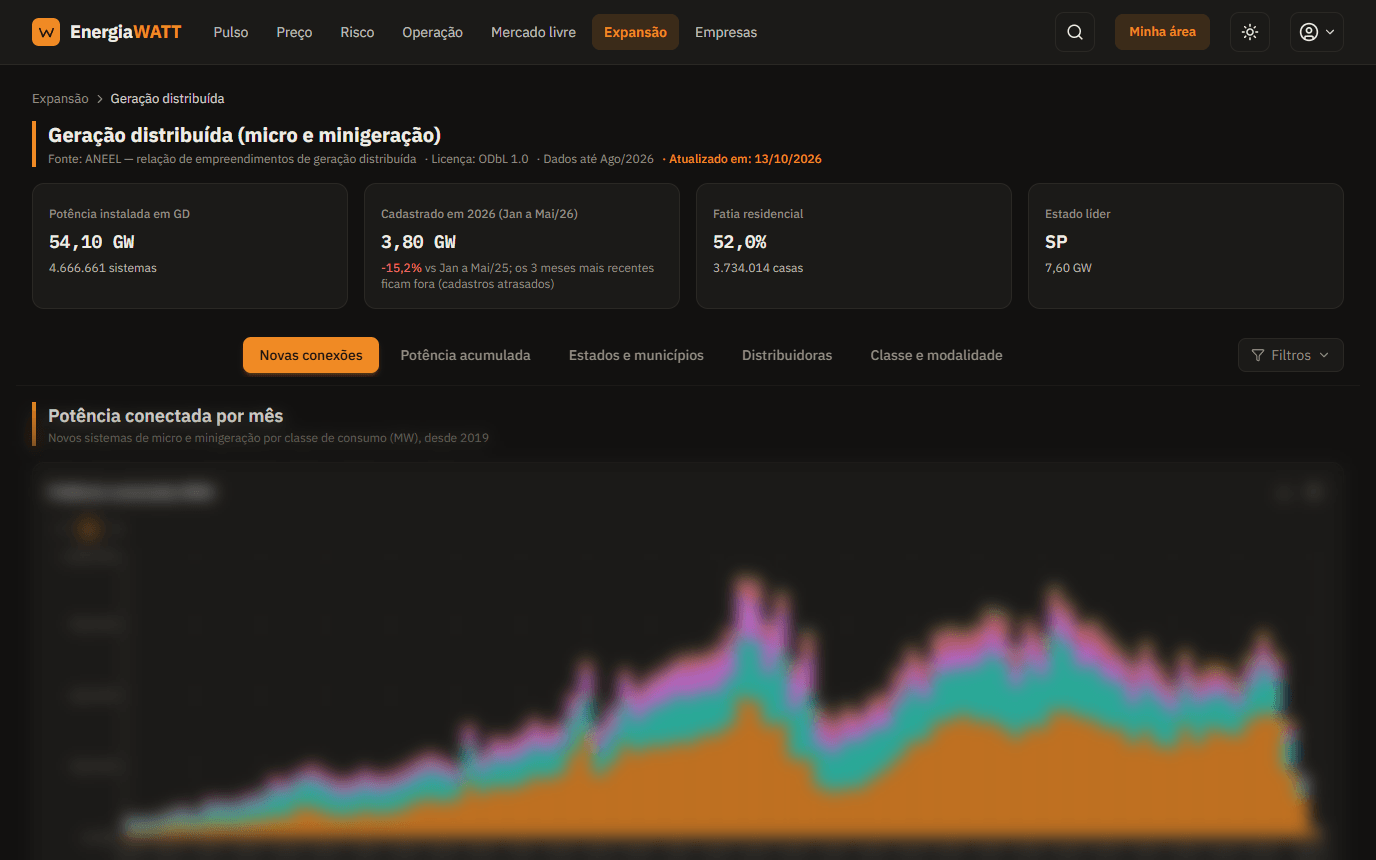Click the funnel icon in Filtros
The width and height of the screenshot is (1376, 860).
pyautogui.click(x=1258, y=355)
